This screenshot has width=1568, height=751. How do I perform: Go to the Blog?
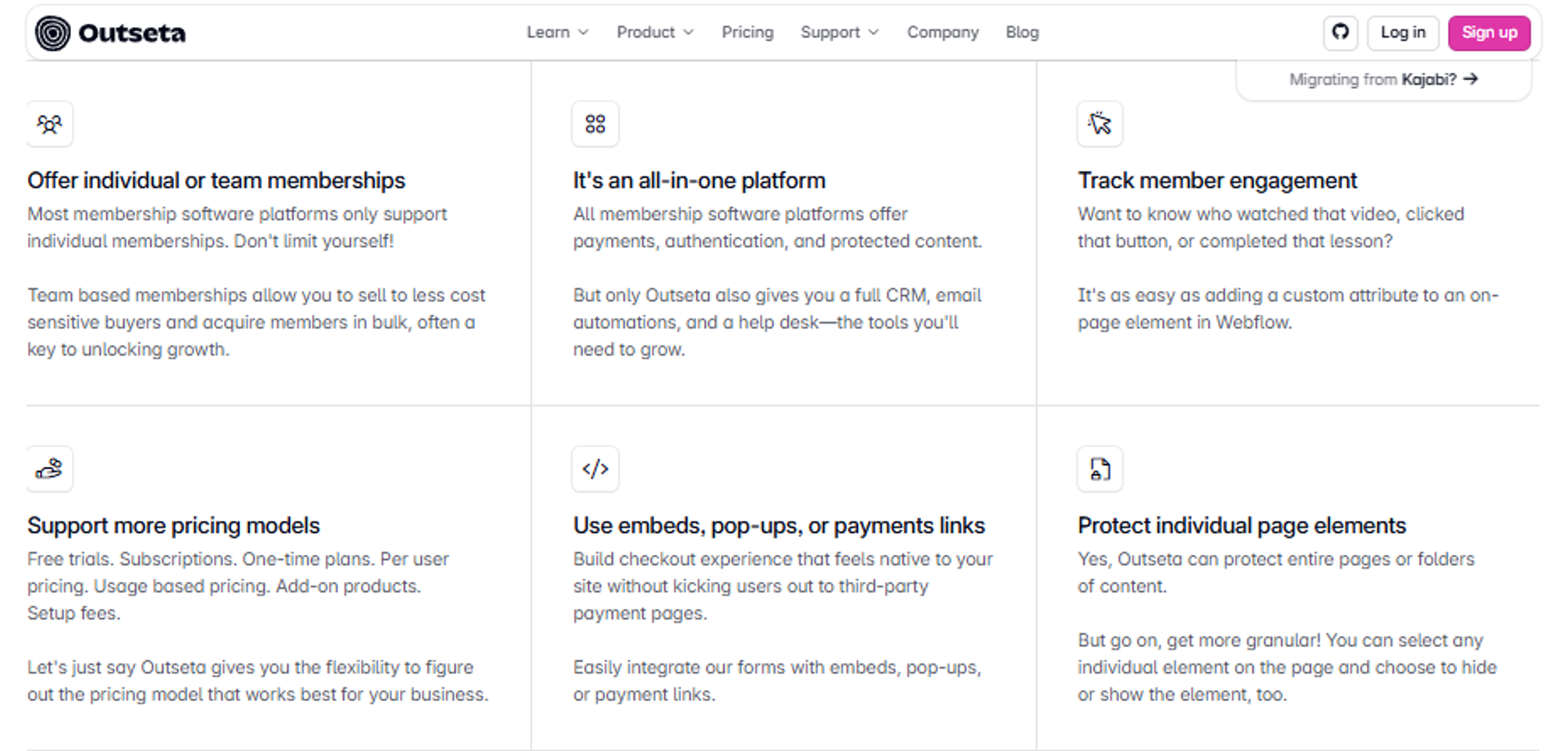1022,33
